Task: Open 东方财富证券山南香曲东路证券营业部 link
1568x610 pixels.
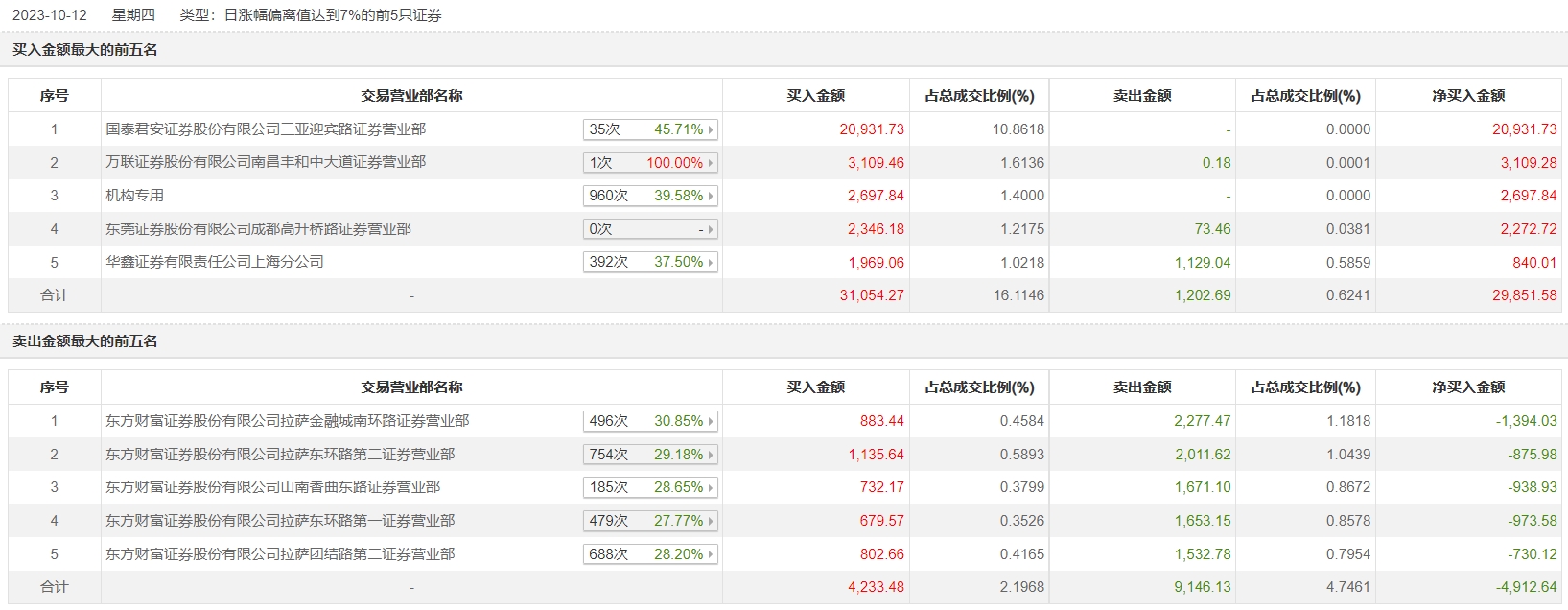Action: click(x=272, y=487)
